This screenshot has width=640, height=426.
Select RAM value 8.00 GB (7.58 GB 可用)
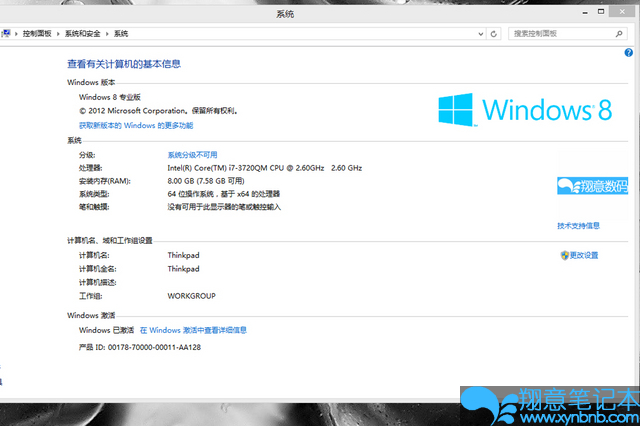click(x=206, y=181)
